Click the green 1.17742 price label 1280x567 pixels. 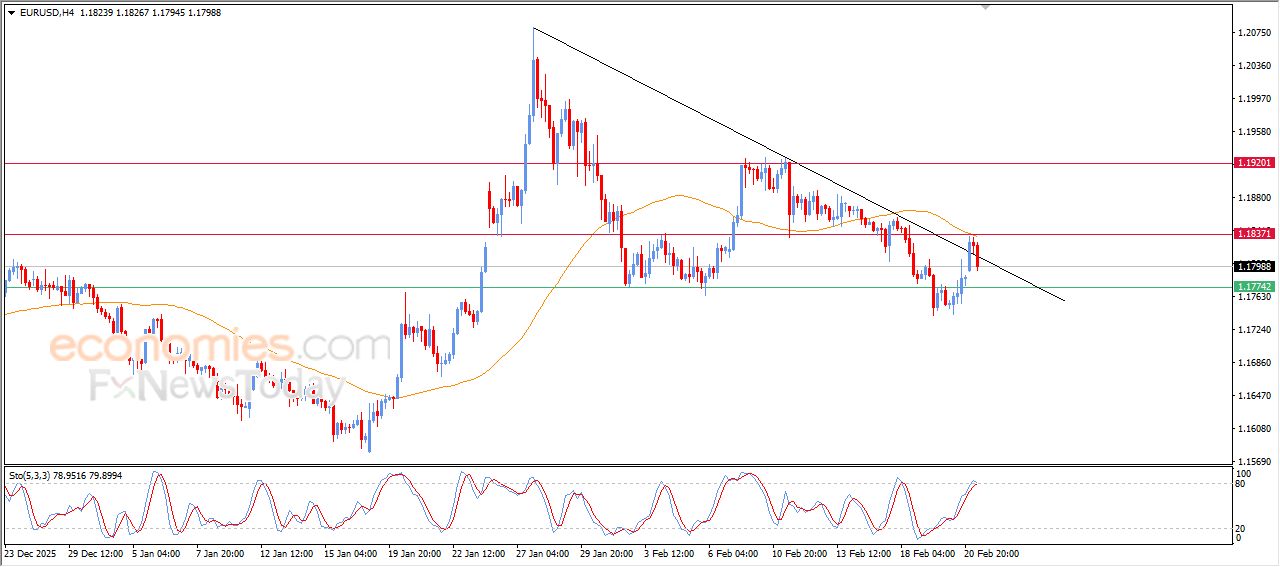pyautogui.click(x=1253, y=286)
